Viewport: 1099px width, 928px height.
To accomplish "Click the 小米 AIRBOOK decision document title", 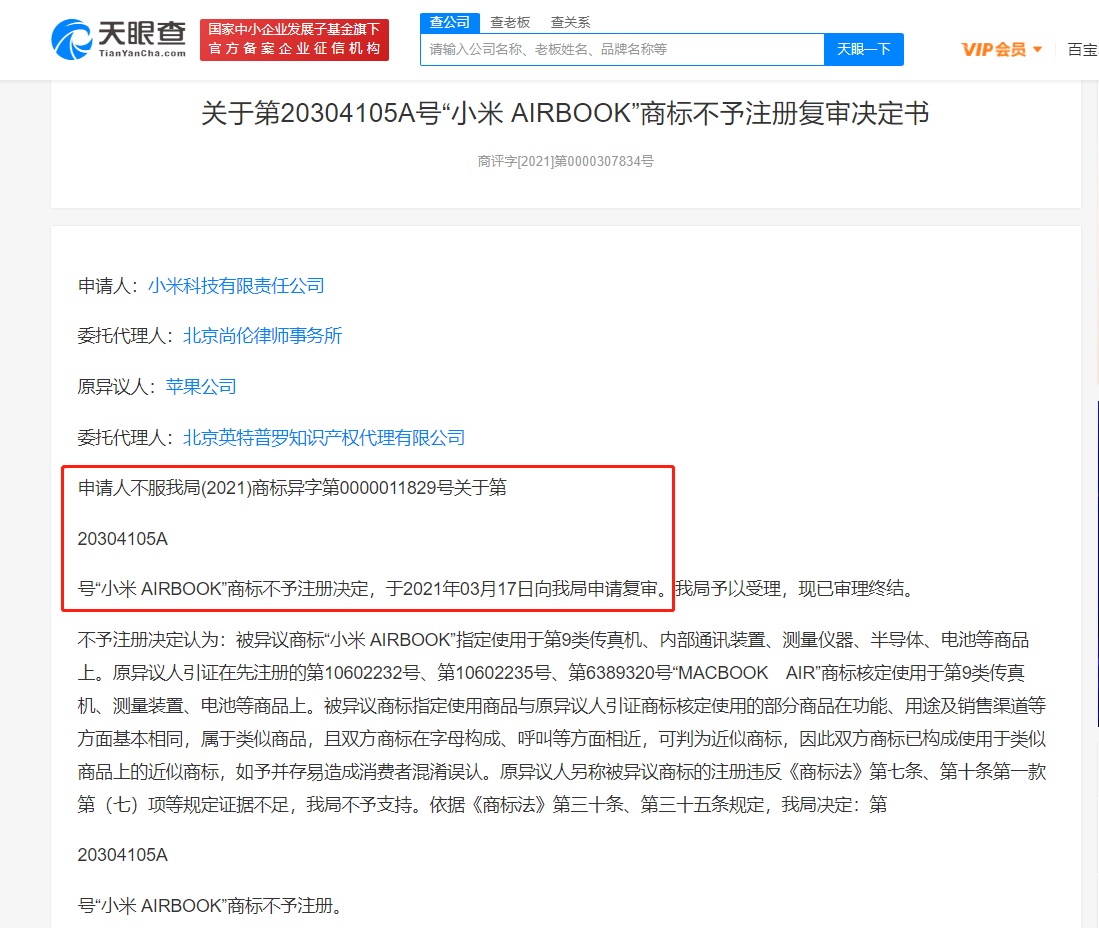I will pyautogui.click(x=565, y=114).
